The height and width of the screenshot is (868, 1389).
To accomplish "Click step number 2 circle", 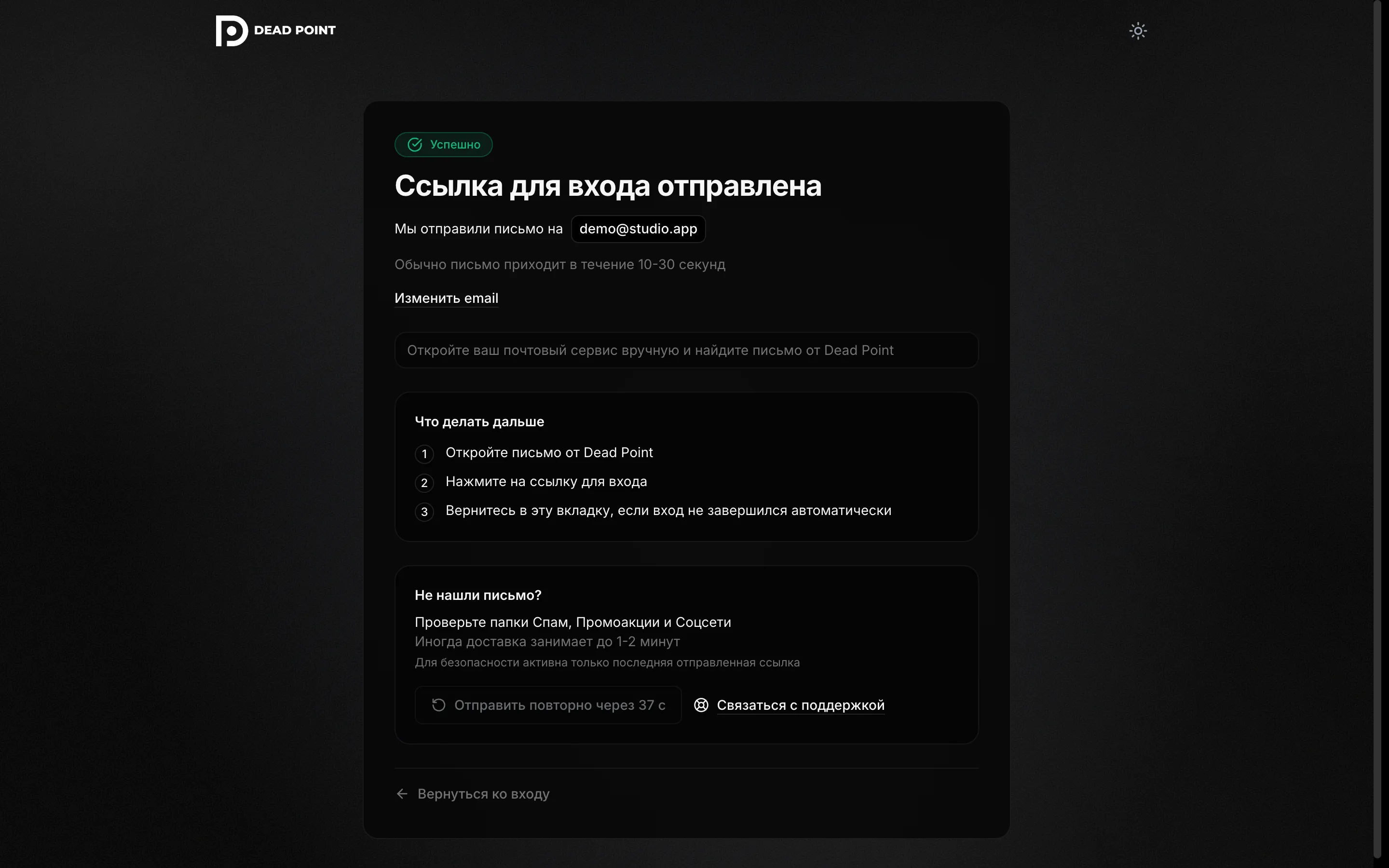I will (424, 483).
